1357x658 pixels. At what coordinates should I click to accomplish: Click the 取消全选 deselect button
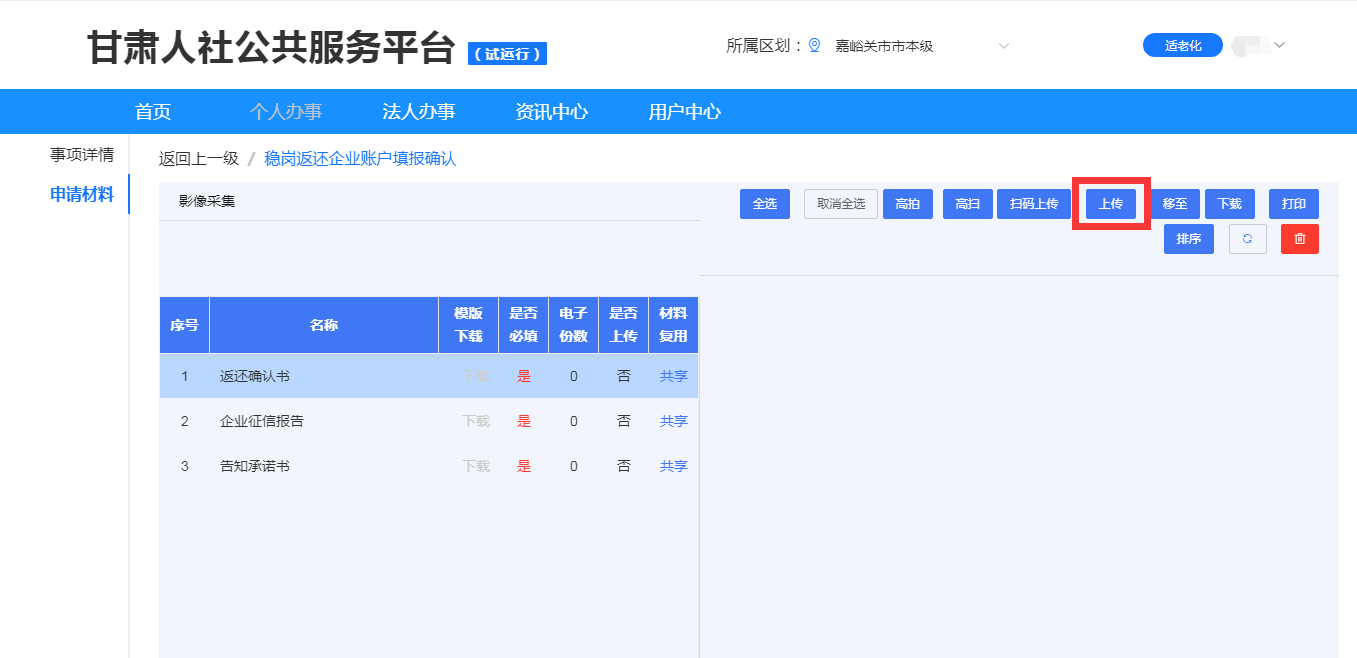point(840,204)
